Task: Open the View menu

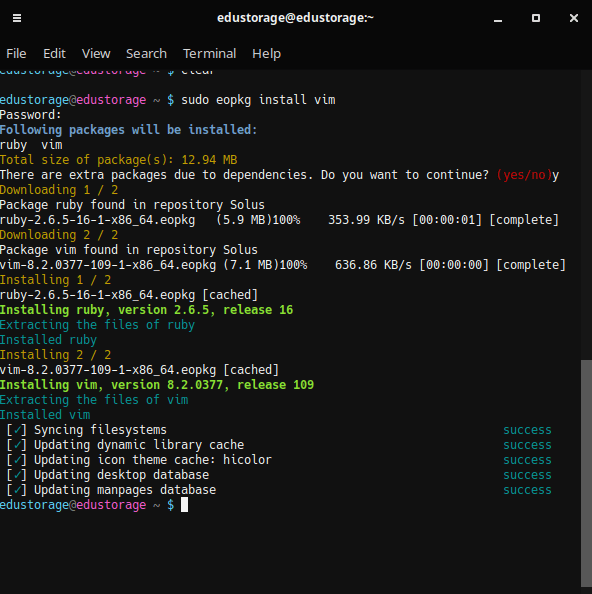Action: 96,53
